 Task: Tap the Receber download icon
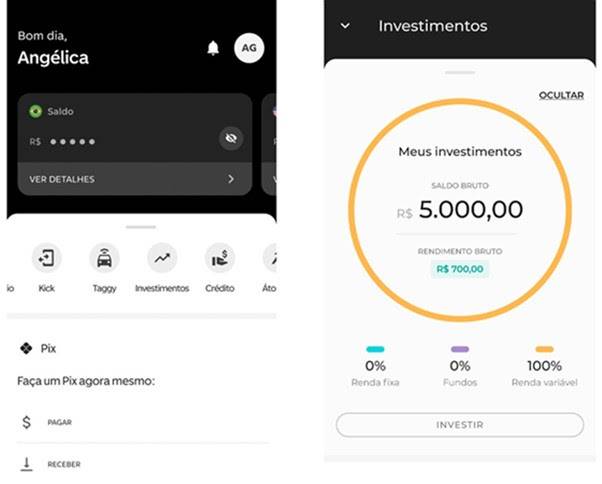(26, 464)
